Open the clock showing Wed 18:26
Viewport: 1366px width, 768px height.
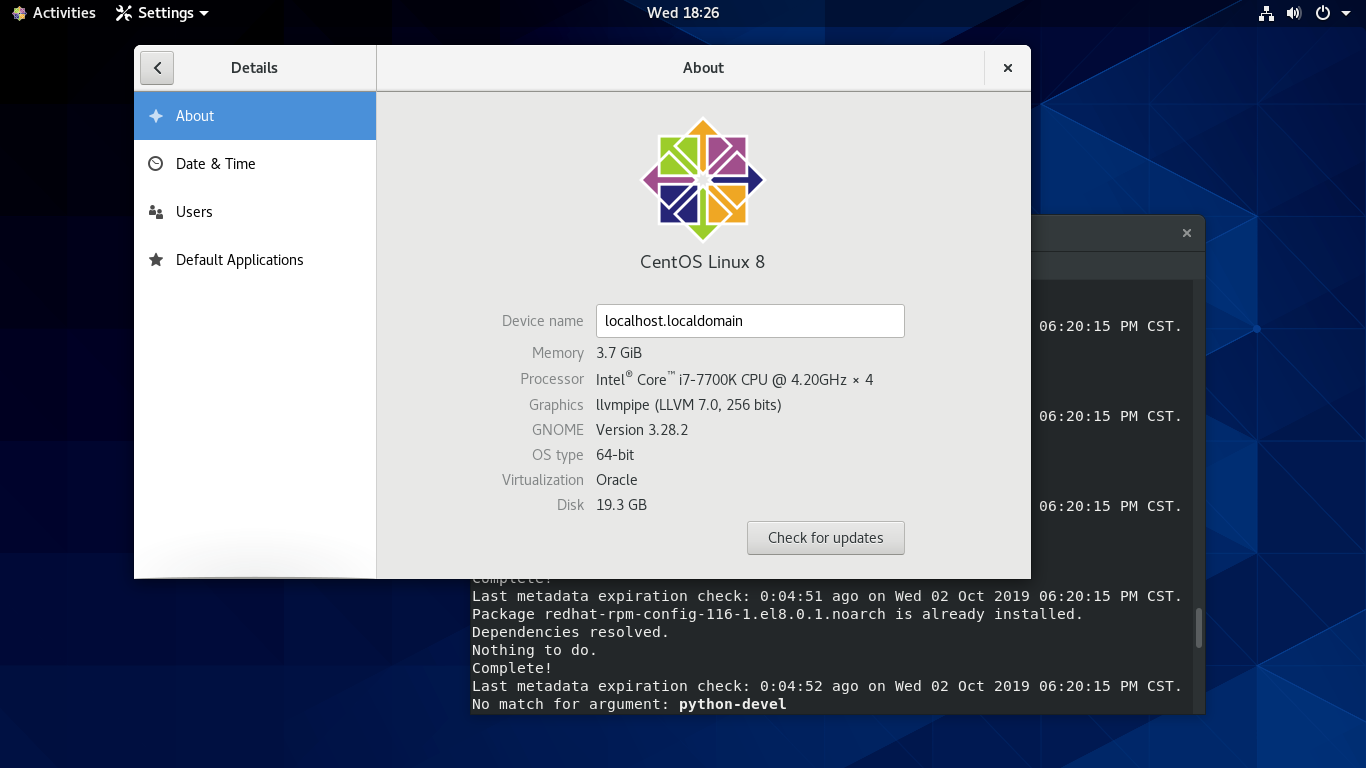pyautogui.click(x=683, y=13)
